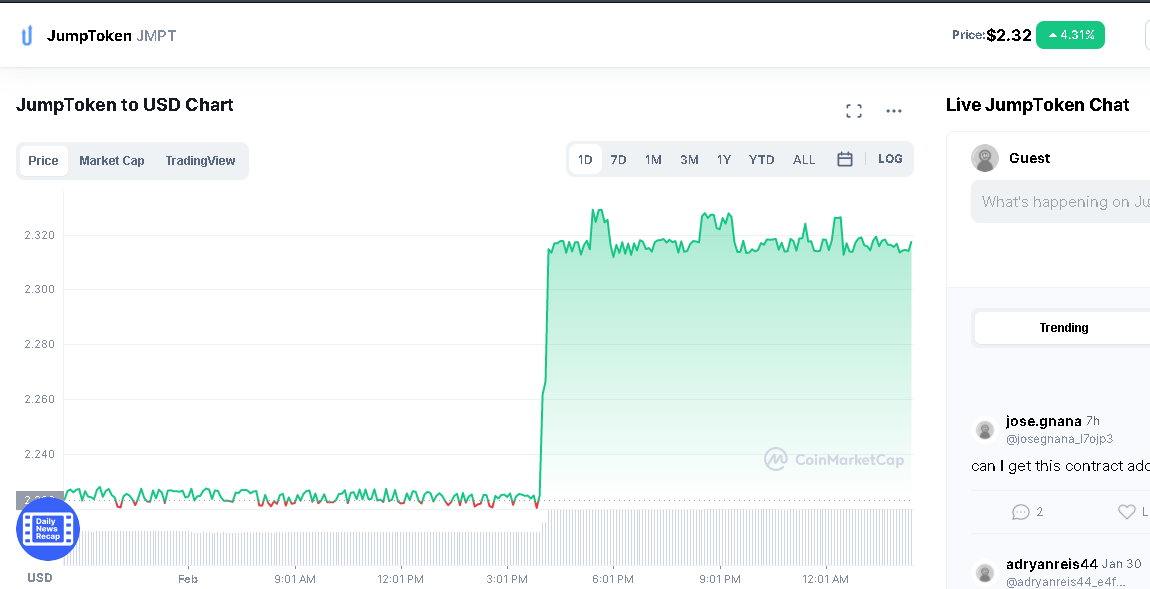Open jose.gnana's username link

[x=1043, y=421]
